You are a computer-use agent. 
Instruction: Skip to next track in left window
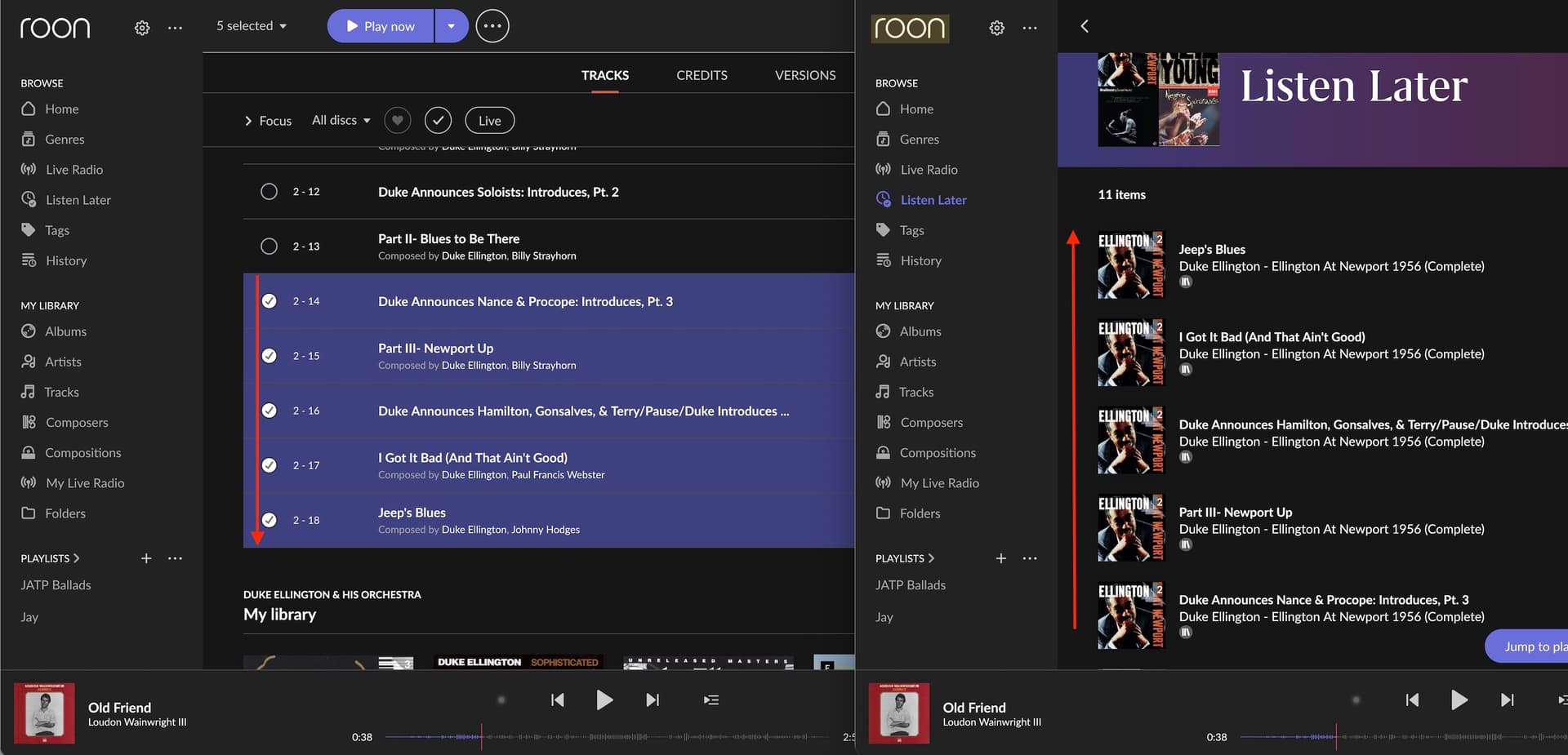[x=653, y=699]
